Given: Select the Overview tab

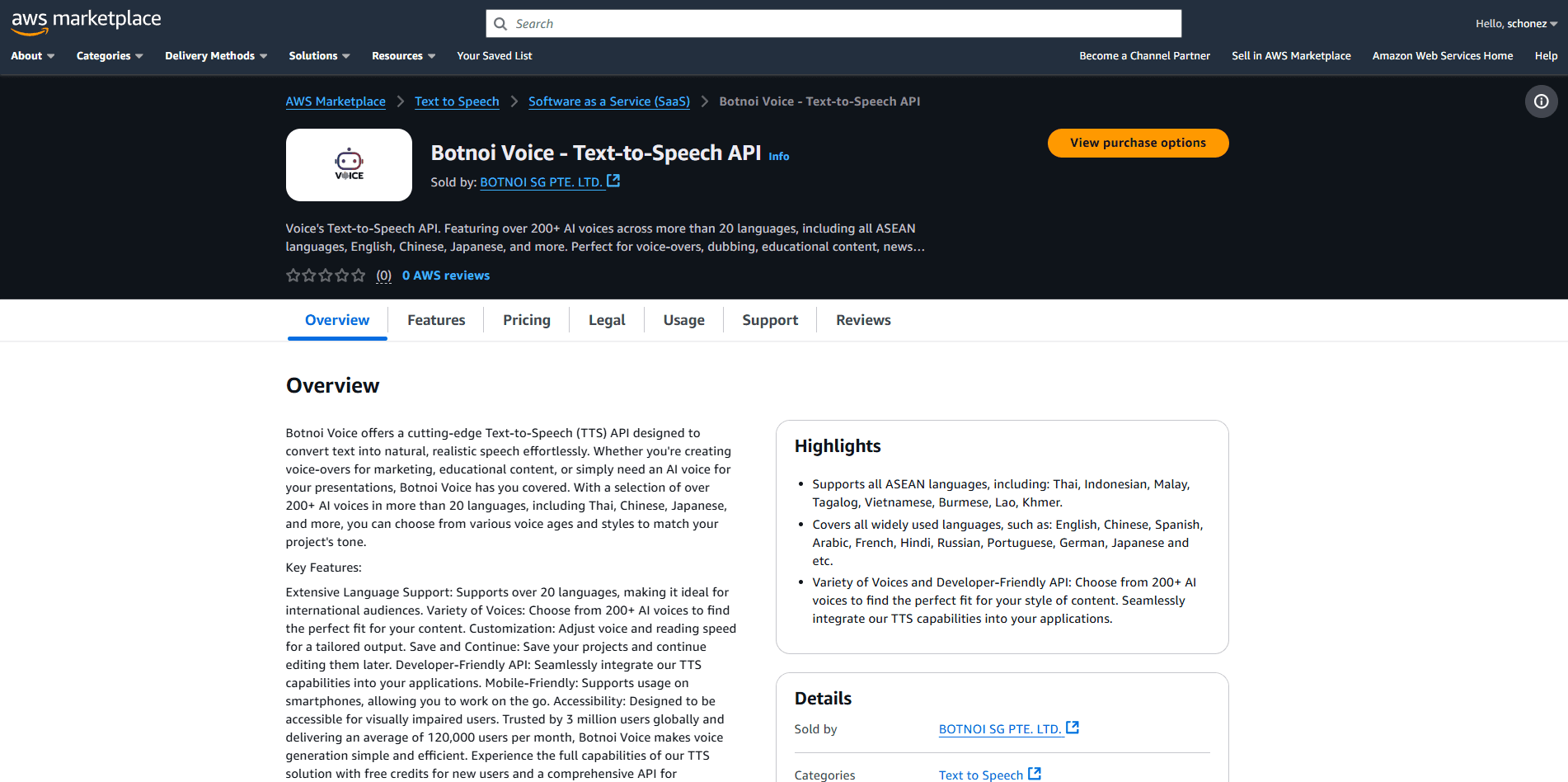Looking at the screenshot, I should 337,320.
